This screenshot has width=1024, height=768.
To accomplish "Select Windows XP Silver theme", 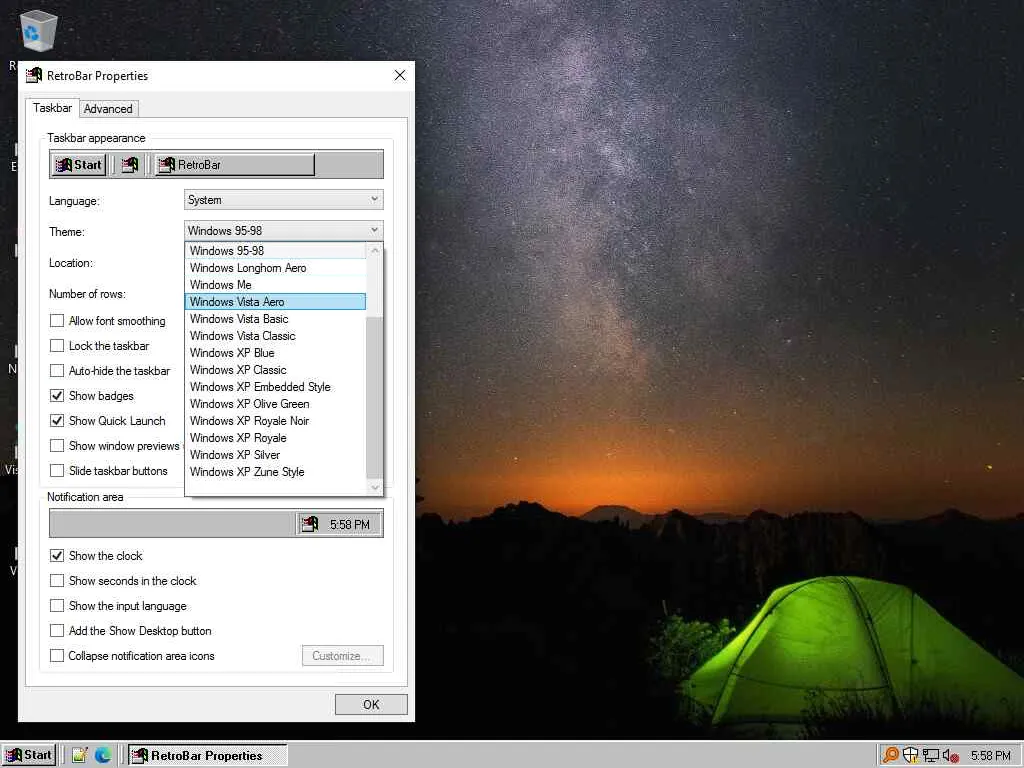I will point(276,455).
